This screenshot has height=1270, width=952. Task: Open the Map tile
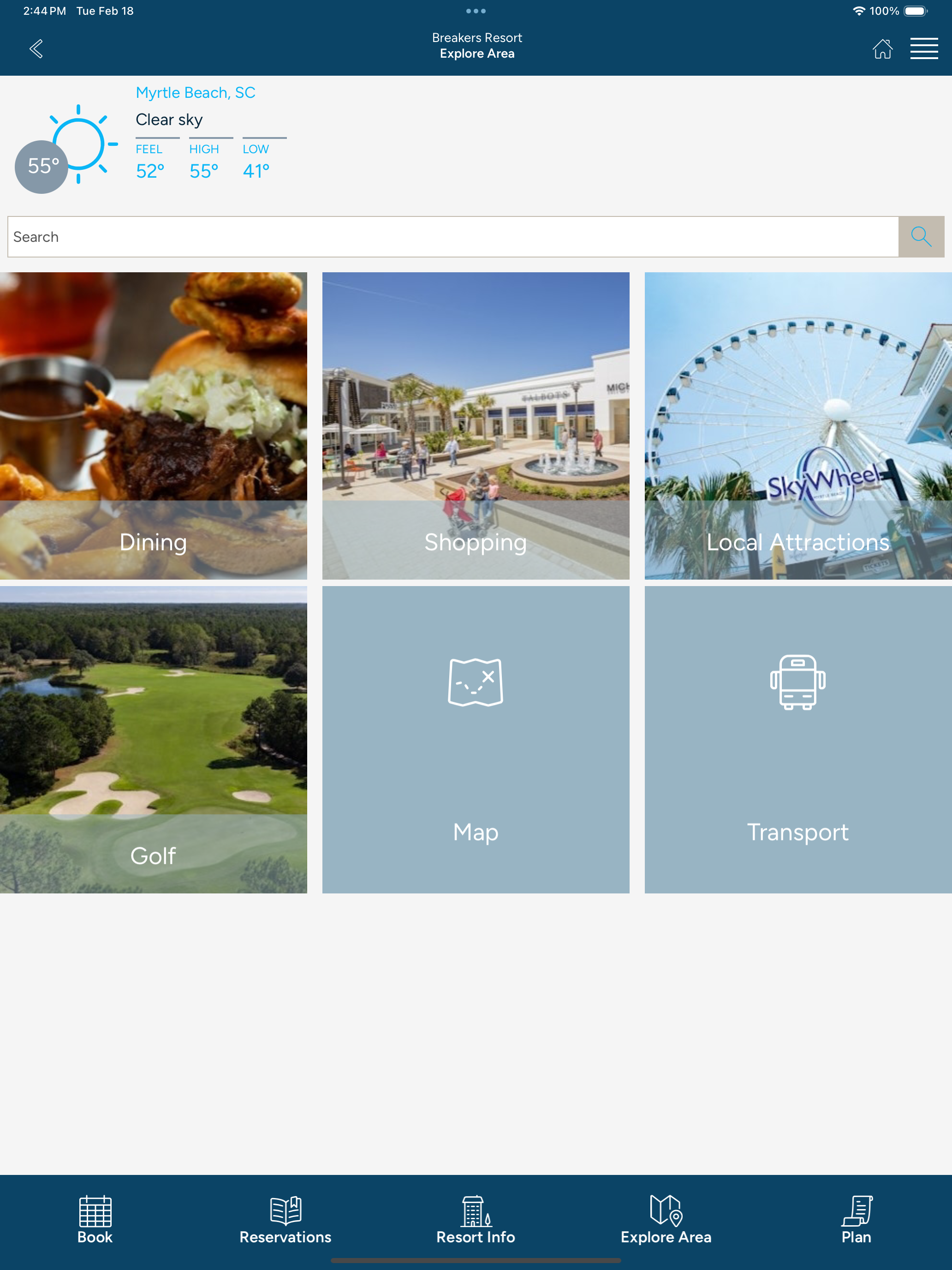476,739
